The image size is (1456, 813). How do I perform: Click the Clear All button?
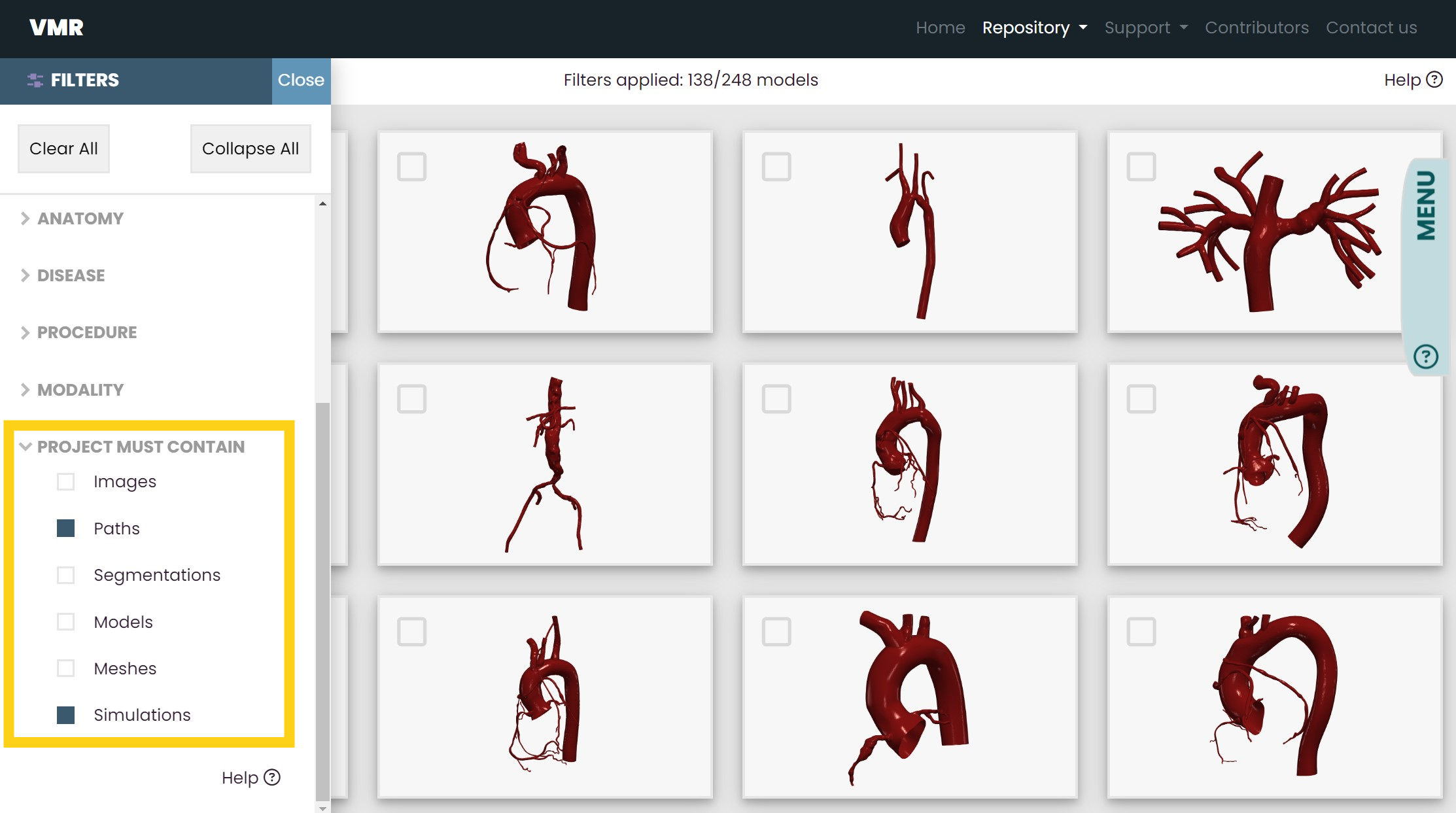(x=63, y=148)
